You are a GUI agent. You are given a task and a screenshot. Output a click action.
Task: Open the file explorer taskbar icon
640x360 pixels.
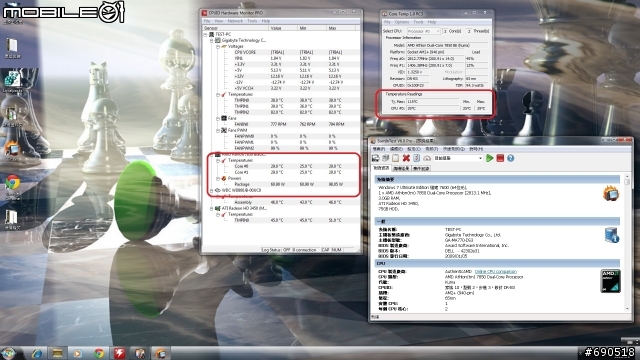(57, 353)
